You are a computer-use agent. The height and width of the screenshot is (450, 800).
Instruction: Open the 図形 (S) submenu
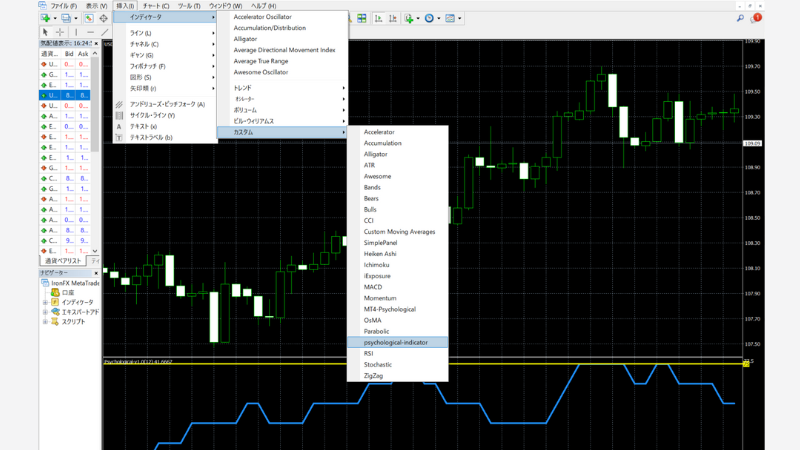[x=165, y=78]
